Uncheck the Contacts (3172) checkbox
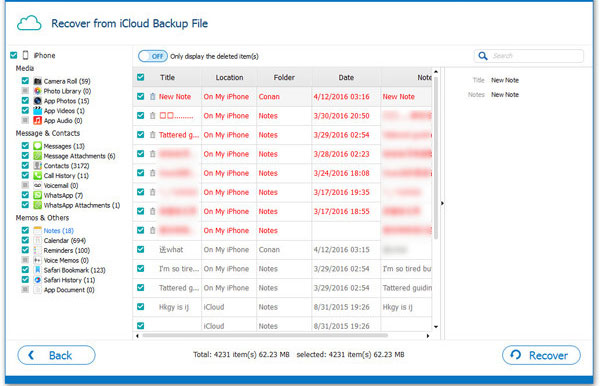 25,166
